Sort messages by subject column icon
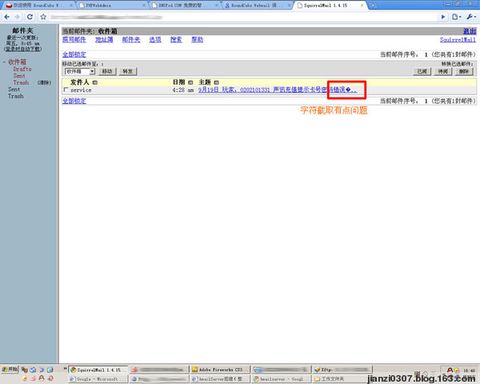The width and height of the screenshot is (480, 384). pyautogui.click(x=216, y=82)
